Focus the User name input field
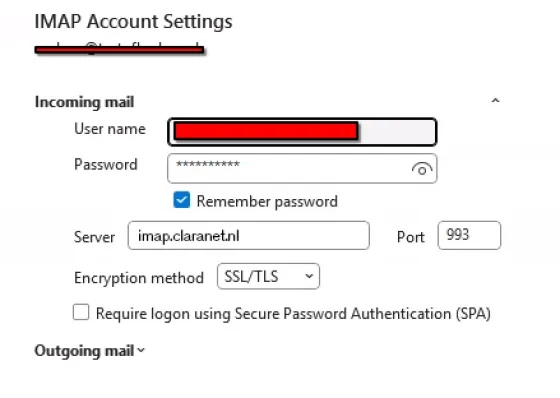The image size is (560, 398). point(302,132)
